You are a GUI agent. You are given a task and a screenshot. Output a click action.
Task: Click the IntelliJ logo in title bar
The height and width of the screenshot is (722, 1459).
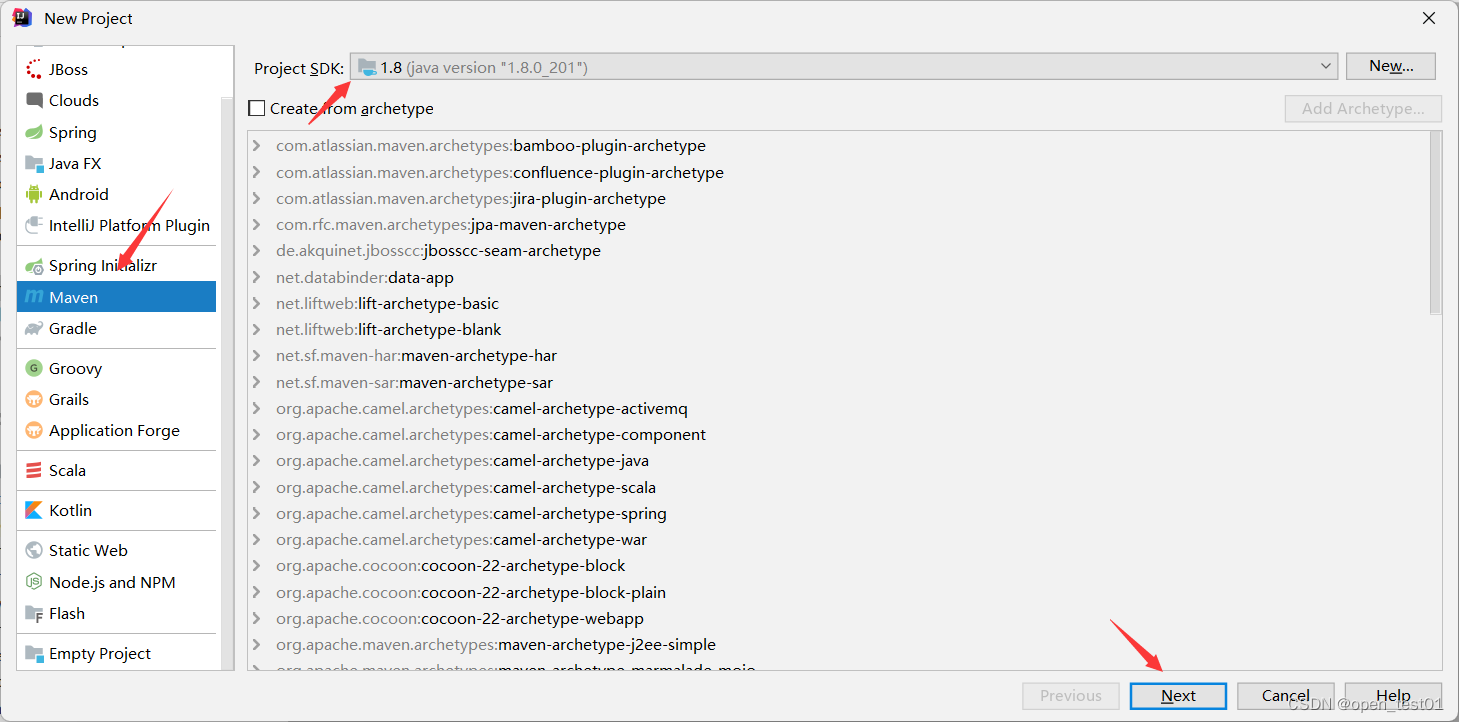click(x=22, y=17)
